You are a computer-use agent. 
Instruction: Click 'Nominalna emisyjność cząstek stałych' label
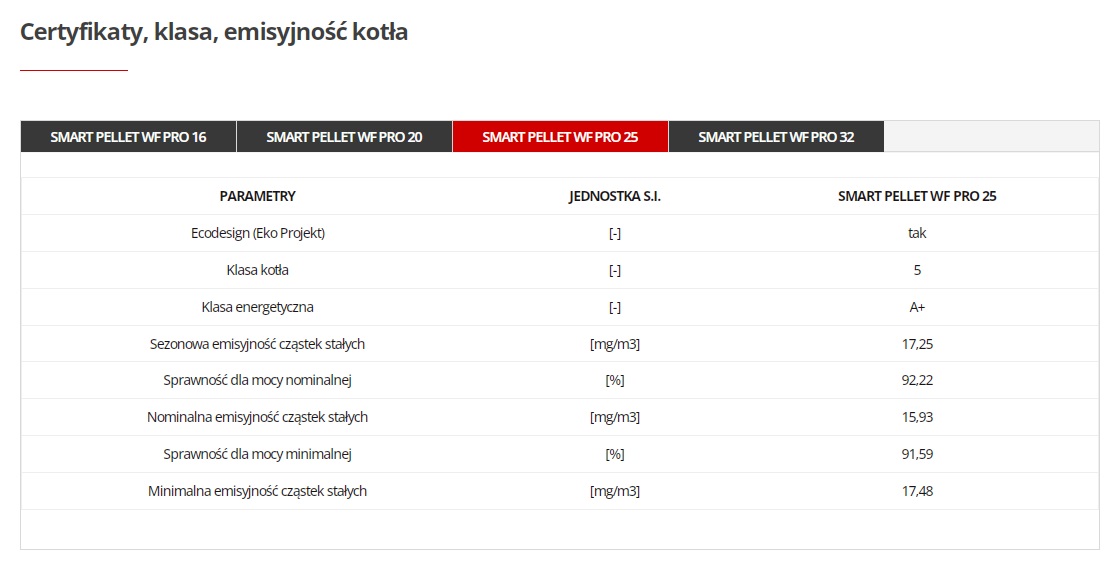257,417
